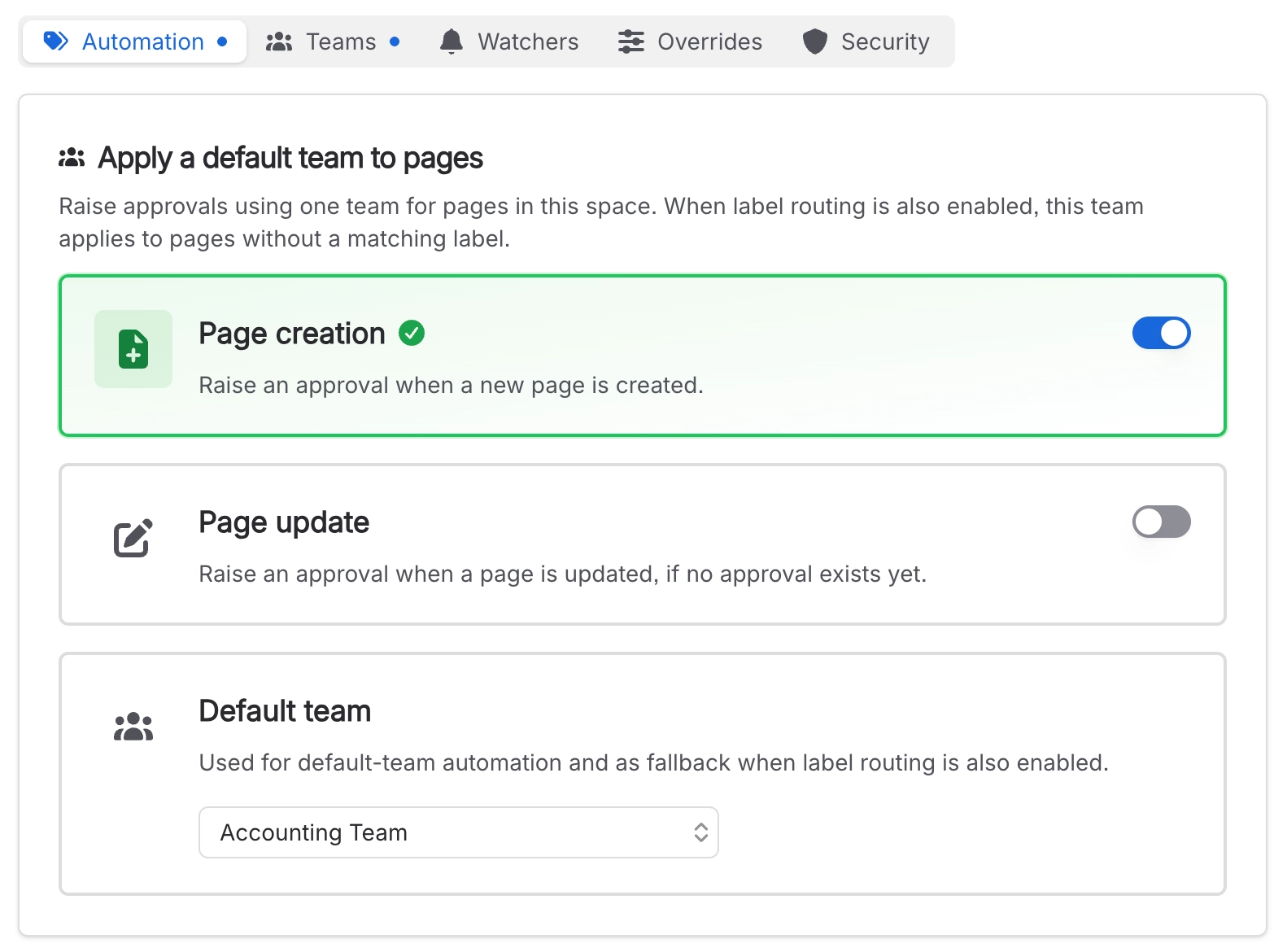Screen dimensions: 1287x952
Task: Open the Default team dropdown
Action: pyautogui.click(x=459, y=832)
